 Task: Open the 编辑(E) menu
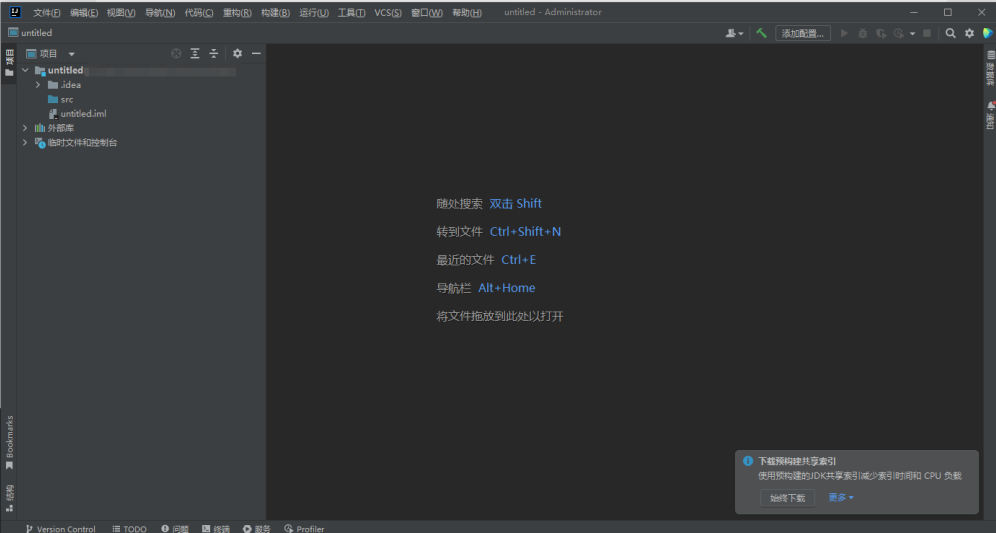[x=84, y=13]
